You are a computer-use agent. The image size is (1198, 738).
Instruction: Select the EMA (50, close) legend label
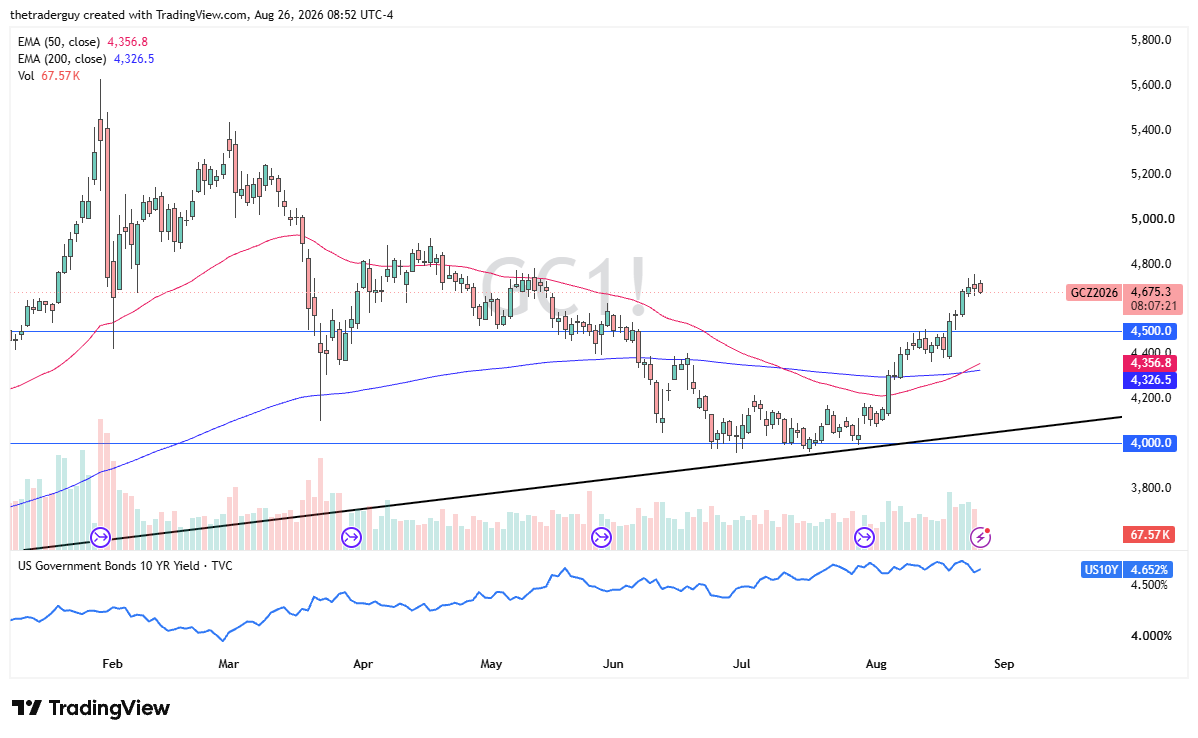coord(60,42)
